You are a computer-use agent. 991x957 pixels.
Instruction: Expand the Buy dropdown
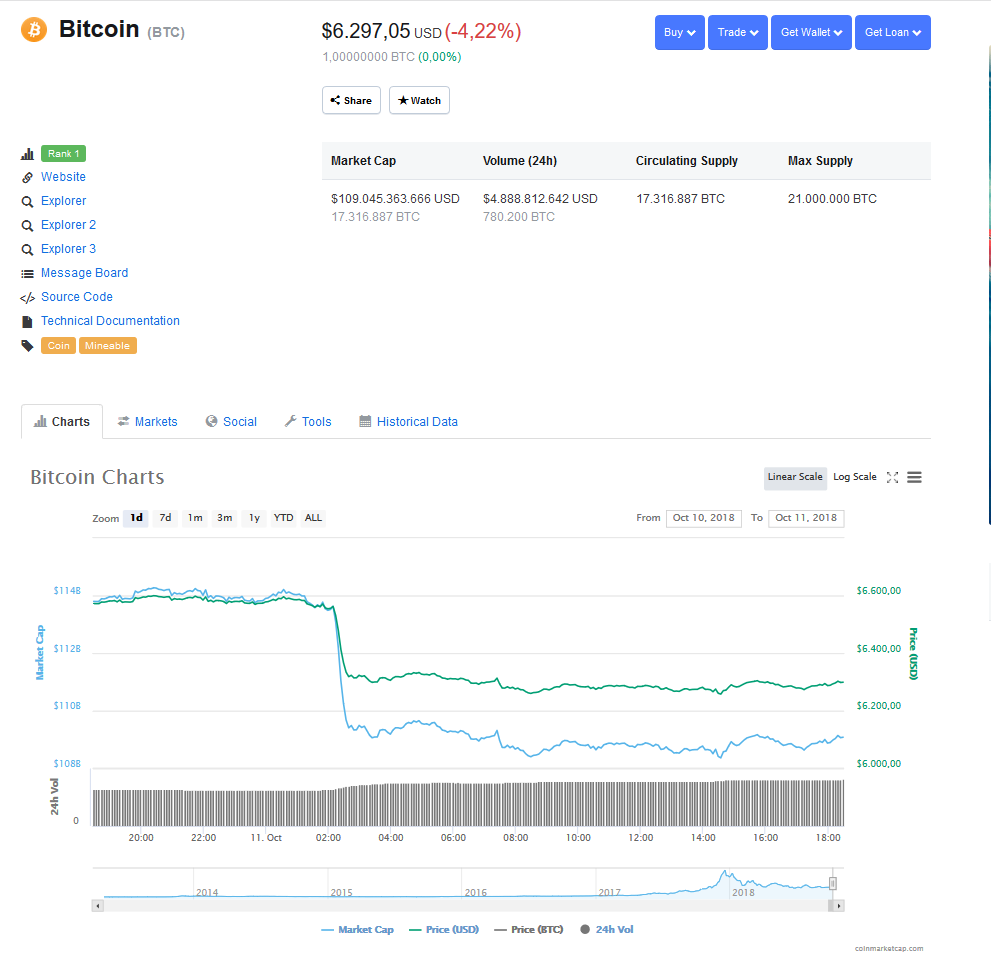point(680,32)
